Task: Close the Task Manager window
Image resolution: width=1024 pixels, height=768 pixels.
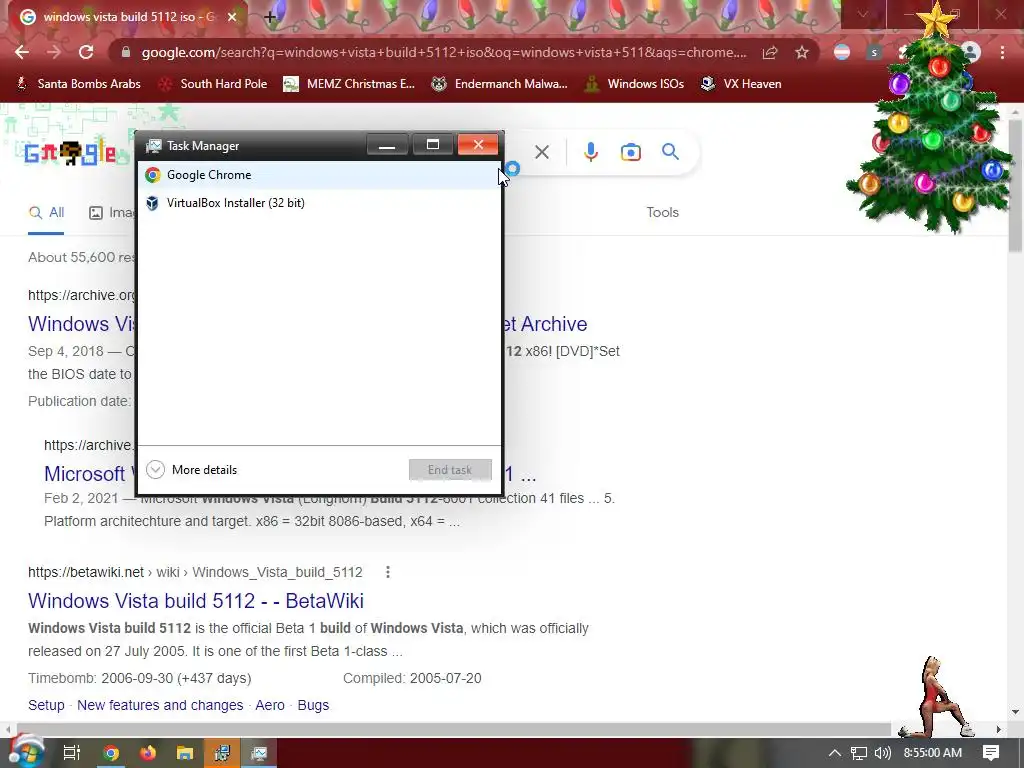Action: 478,145
